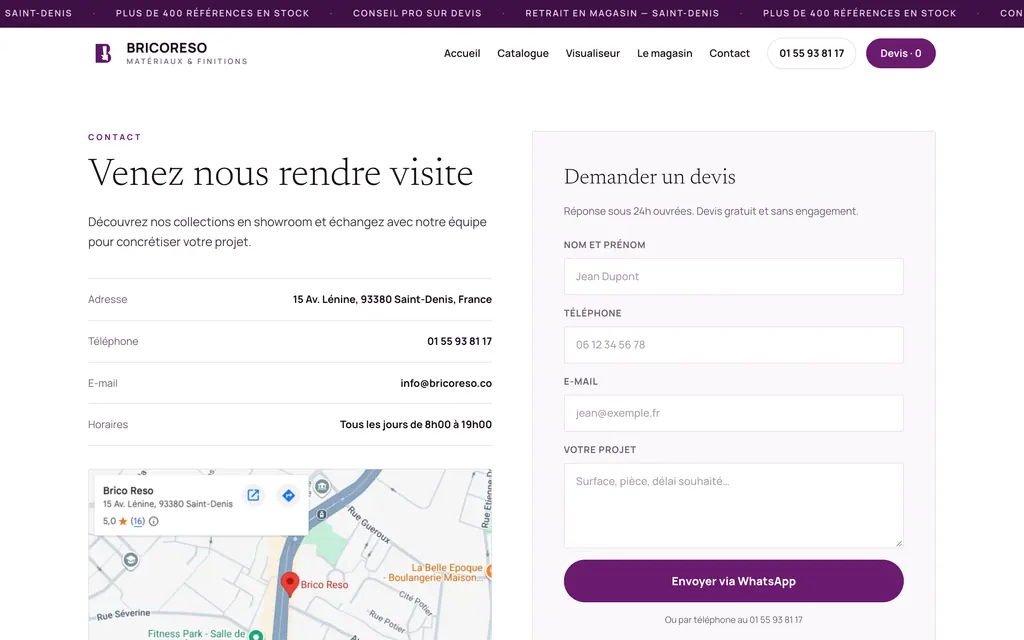The height and width of the screenshot is (640, 1024).
Task: Click the grey museum marker at top of map
Action: 322,487
